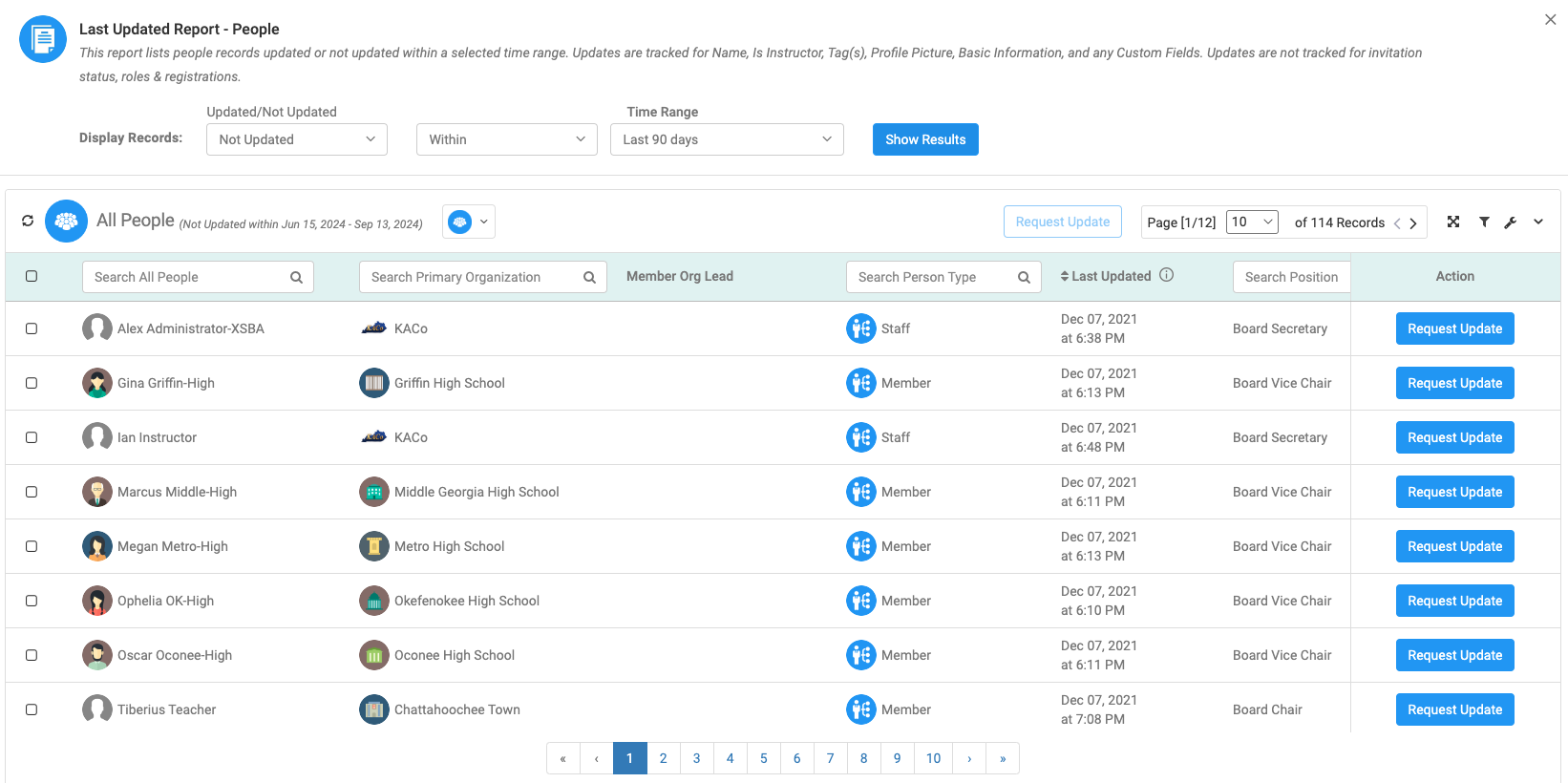Select the checkbox for Alex Administrator-XSBA
The image size is (1568, 783).
32,328
